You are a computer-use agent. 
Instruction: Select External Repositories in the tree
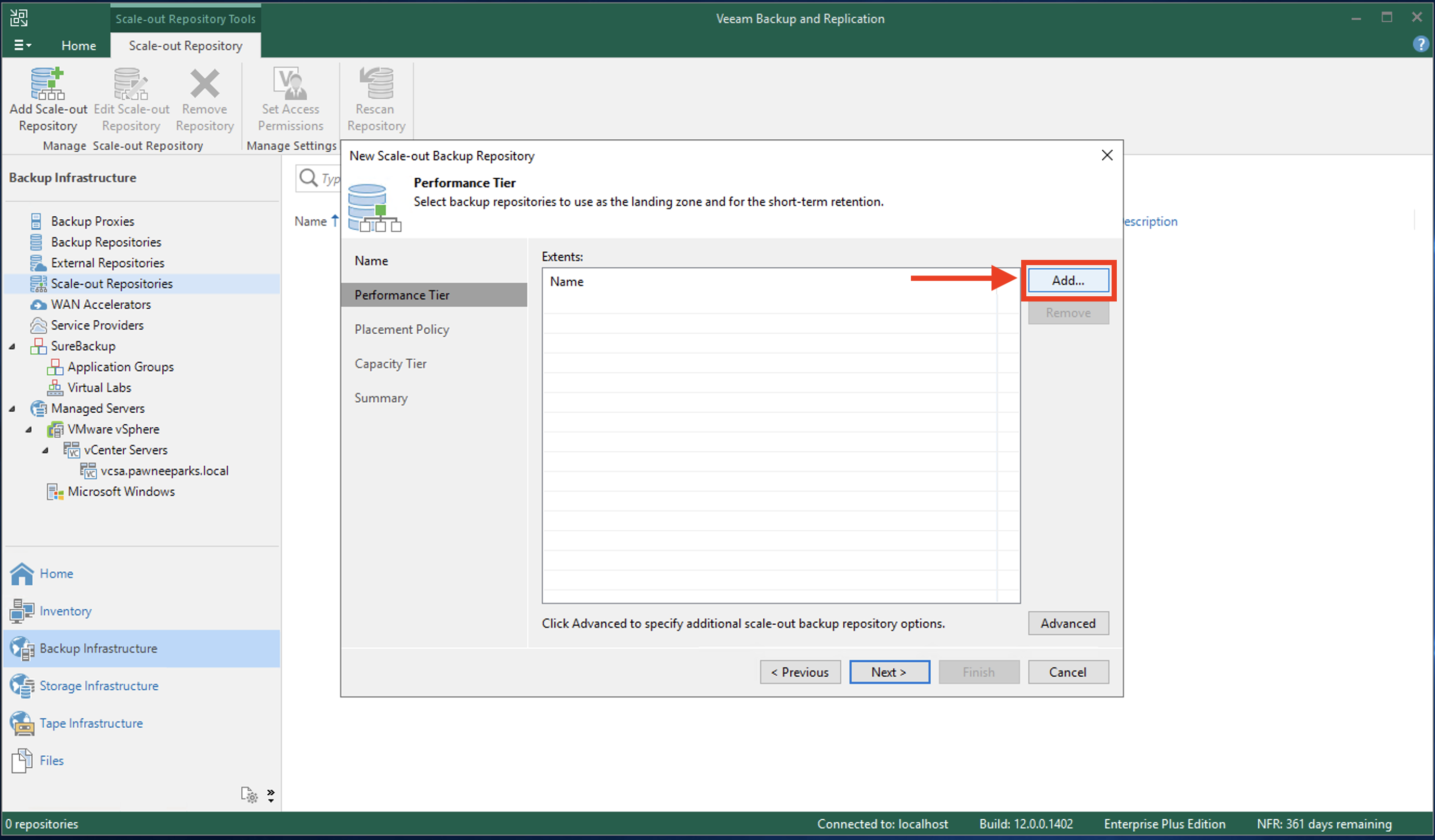pos(108,262)
